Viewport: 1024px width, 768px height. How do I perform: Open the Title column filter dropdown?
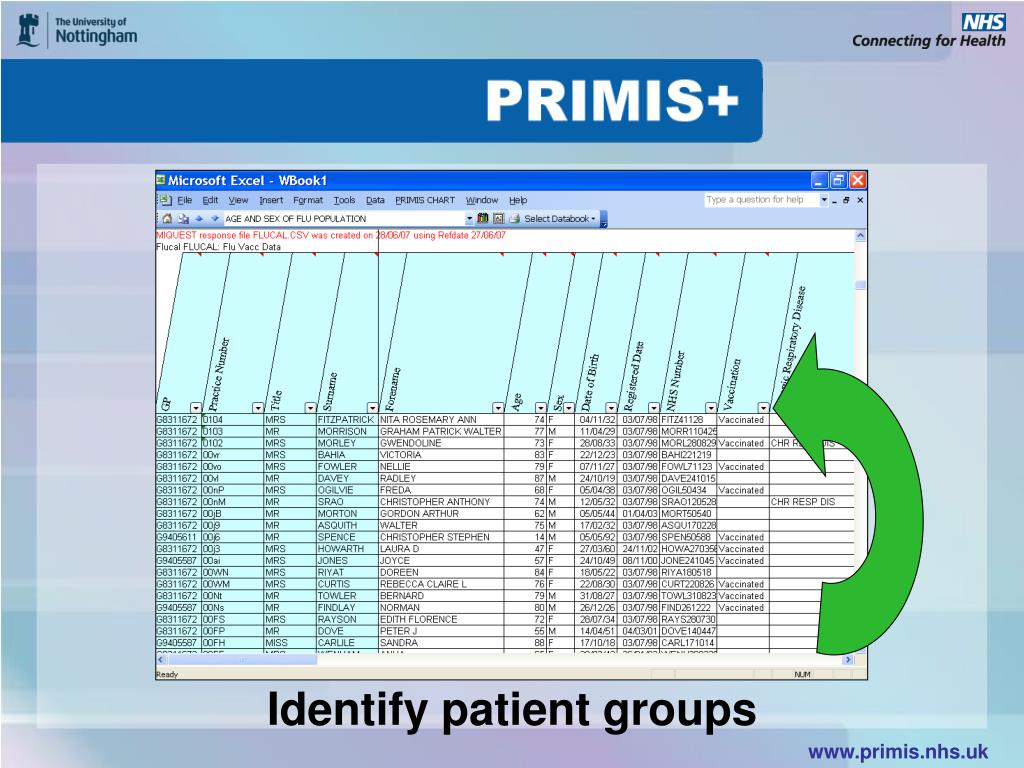pos(311,408)
